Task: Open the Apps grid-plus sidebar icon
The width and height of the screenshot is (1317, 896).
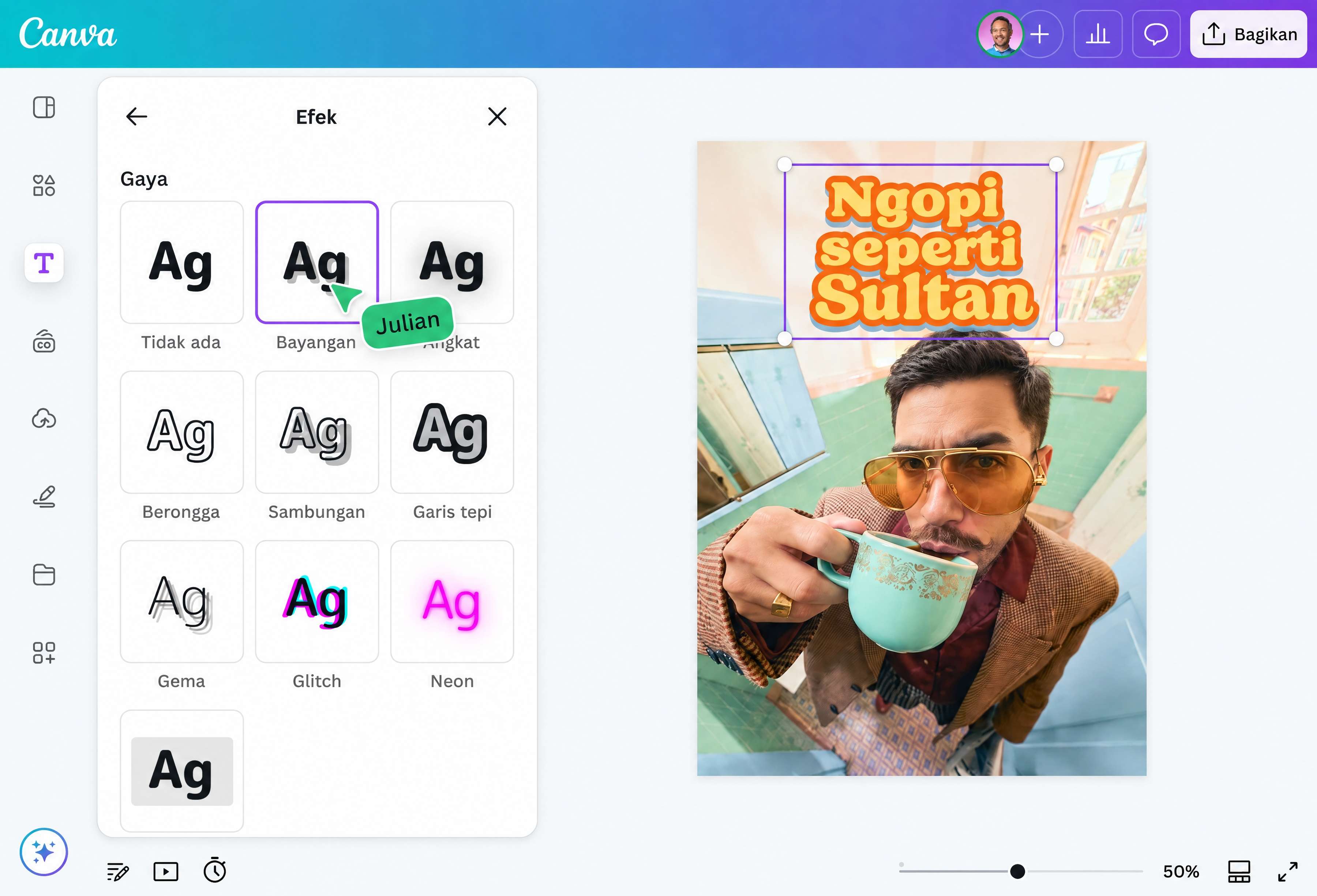Action: 44,652
